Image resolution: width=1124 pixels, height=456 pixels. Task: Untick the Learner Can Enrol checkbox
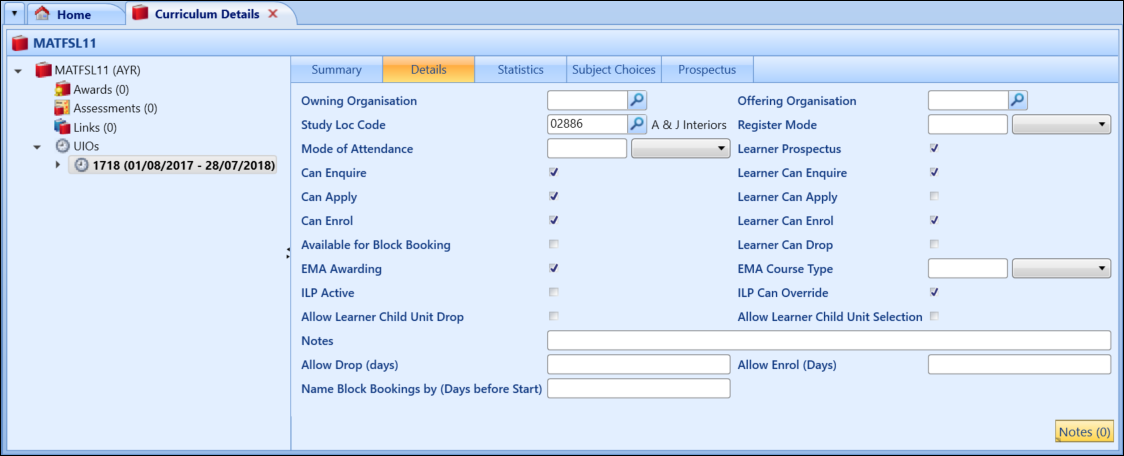coord(934,219)
